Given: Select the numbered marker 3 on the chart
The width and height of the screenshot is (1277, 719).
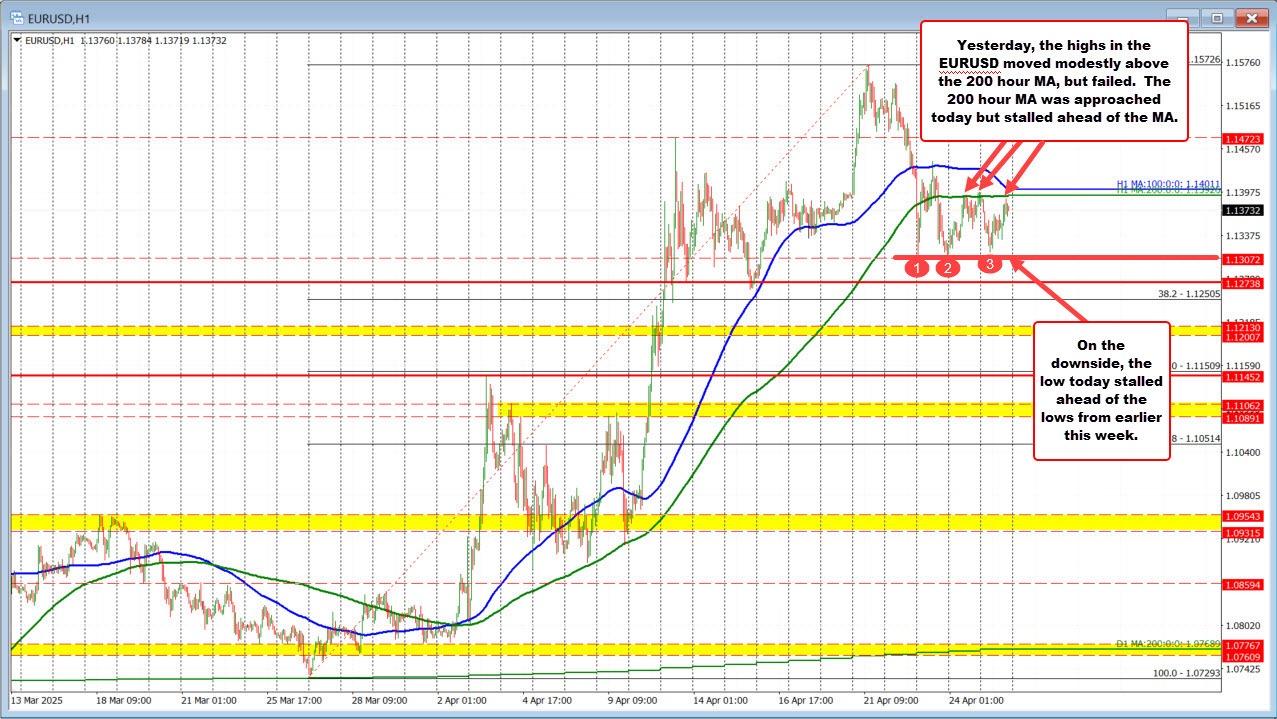Looking at the screenshot, I should [989, 264].
